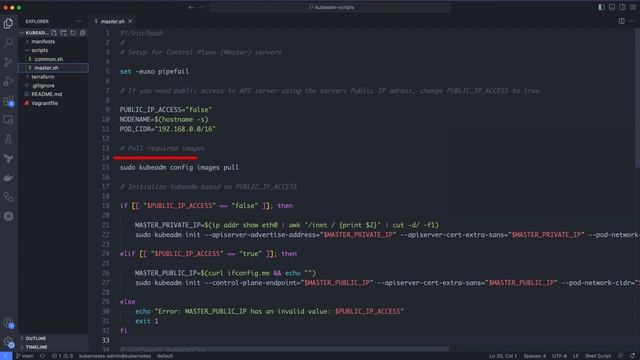Click the editor vertical scrollbar
The width and height of the screenshot is (640, 360).
tap(637, 98)
